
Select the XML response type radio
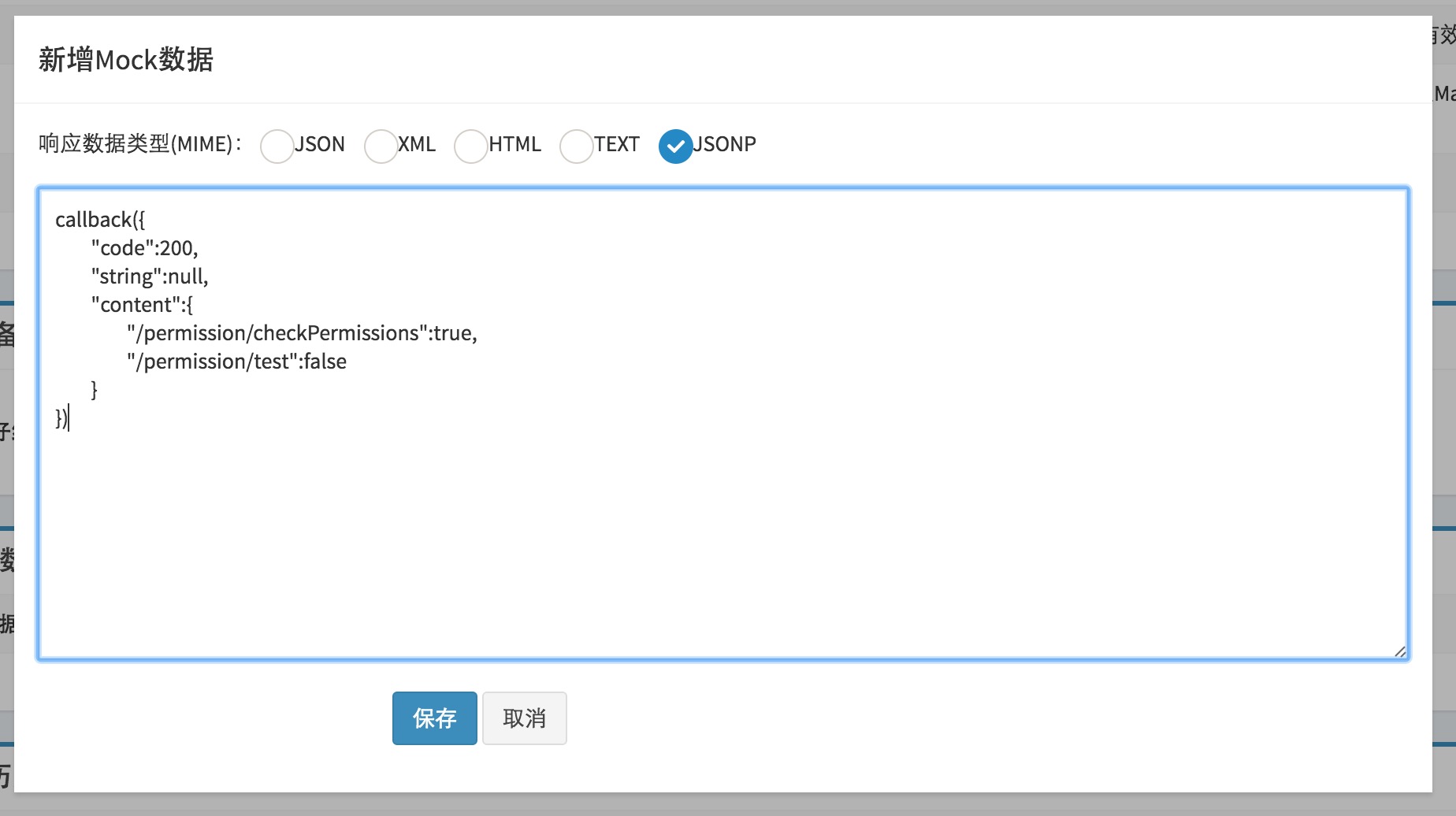click(381, 147)
